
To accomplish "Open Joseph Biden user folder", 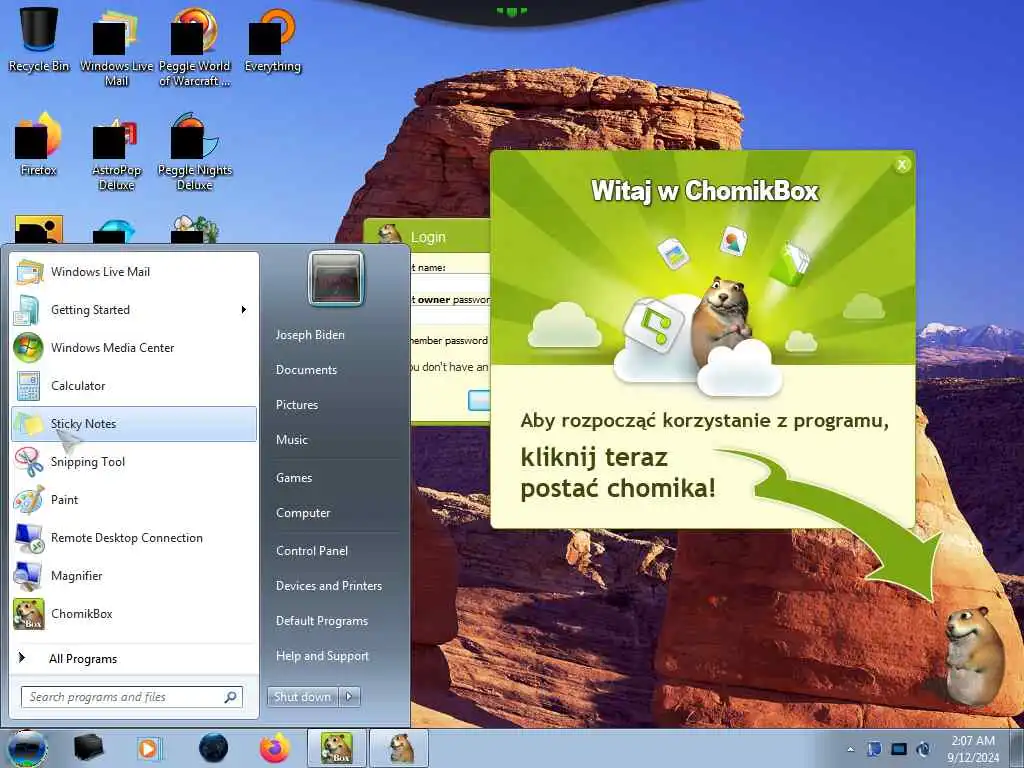I will click(310, 334).
